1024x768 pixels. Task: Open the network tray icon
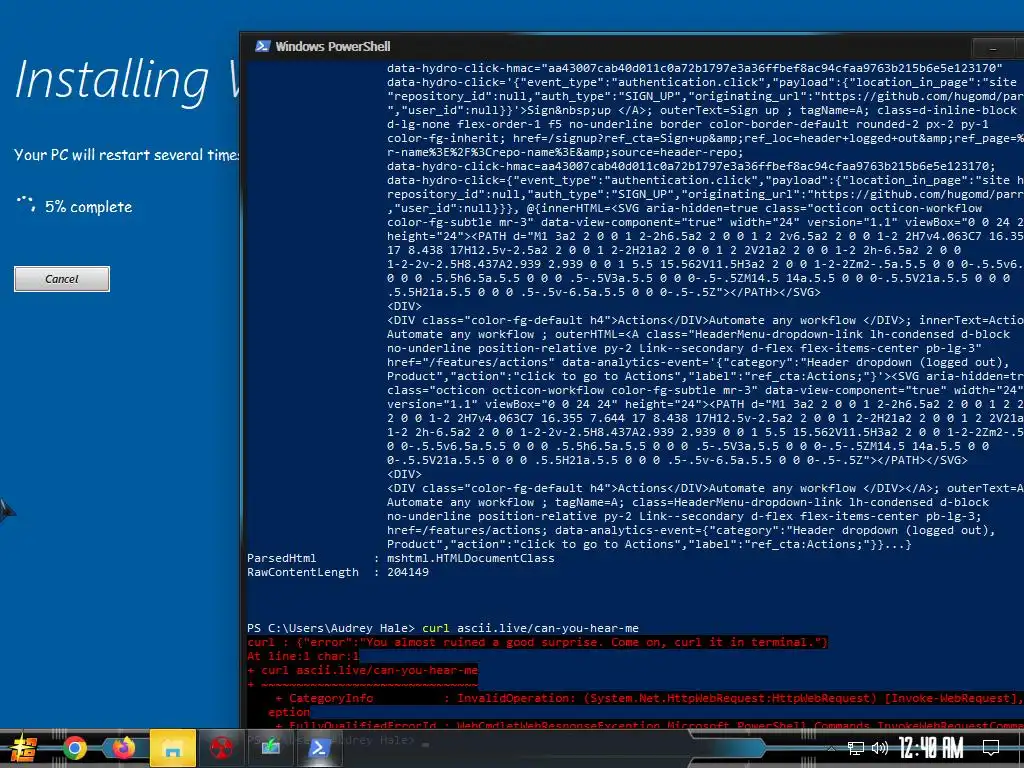(856, 748)
